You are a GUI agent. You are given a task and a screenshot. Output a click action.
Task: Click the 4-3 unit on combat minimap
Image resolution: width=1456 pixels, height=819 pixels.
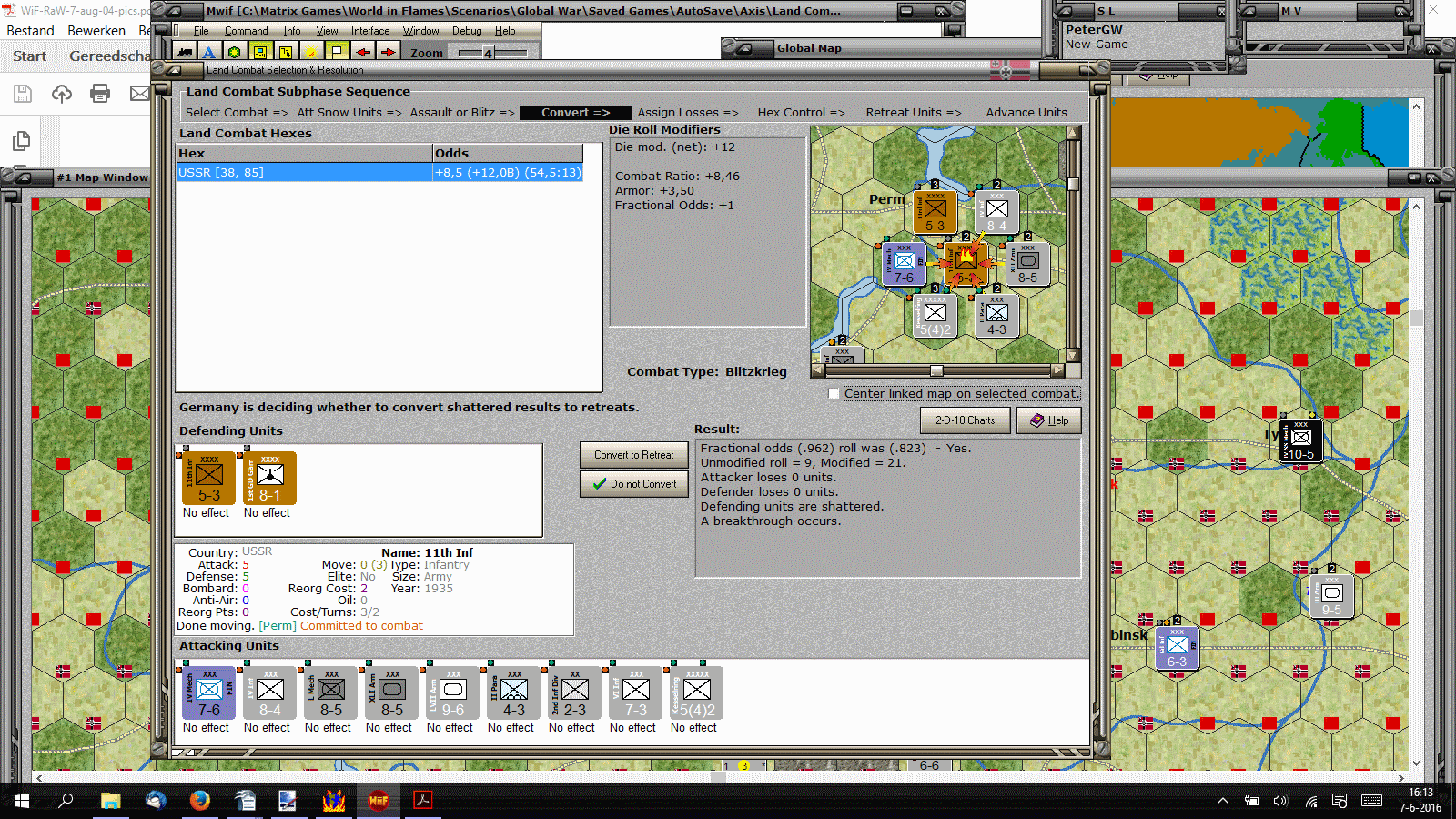coord(996,316)
